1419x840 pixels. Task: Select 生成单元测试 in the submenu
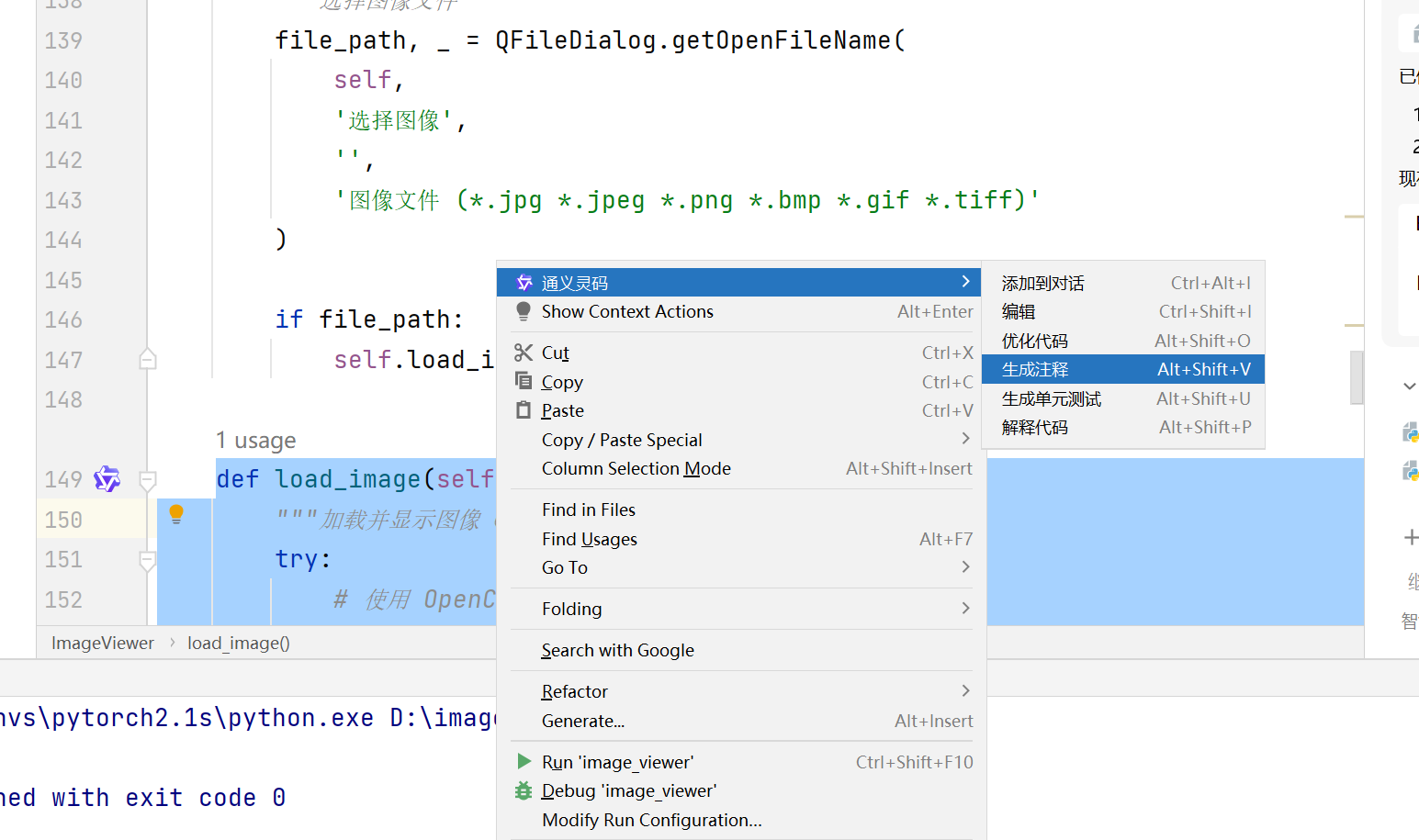[1123, 398]
